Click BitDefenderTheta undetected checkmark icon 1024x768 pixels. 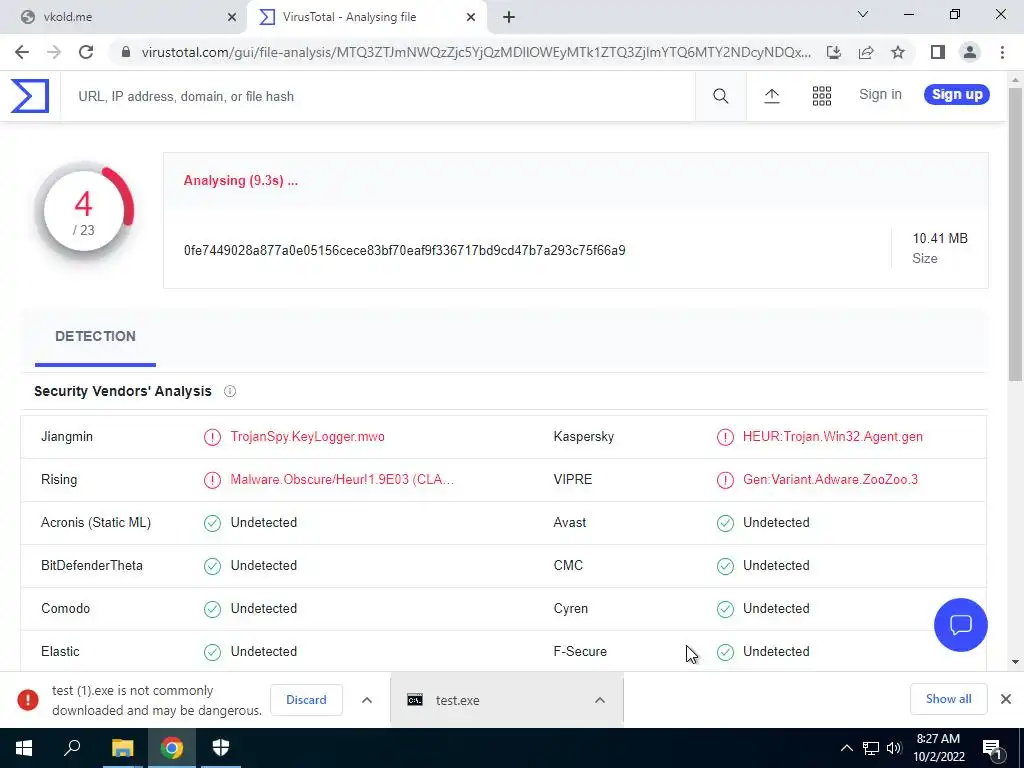point(212,566)
